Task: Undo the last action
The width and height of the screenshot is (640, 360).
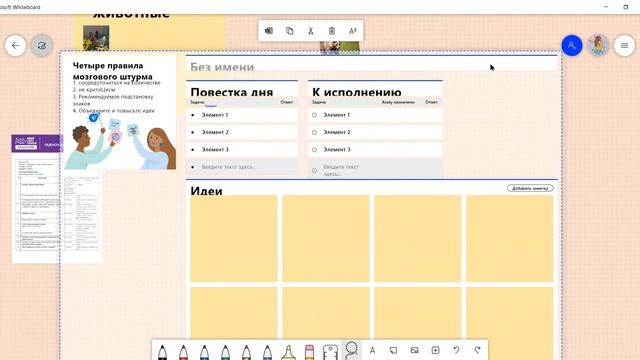Action: click(x=456, y=350)
